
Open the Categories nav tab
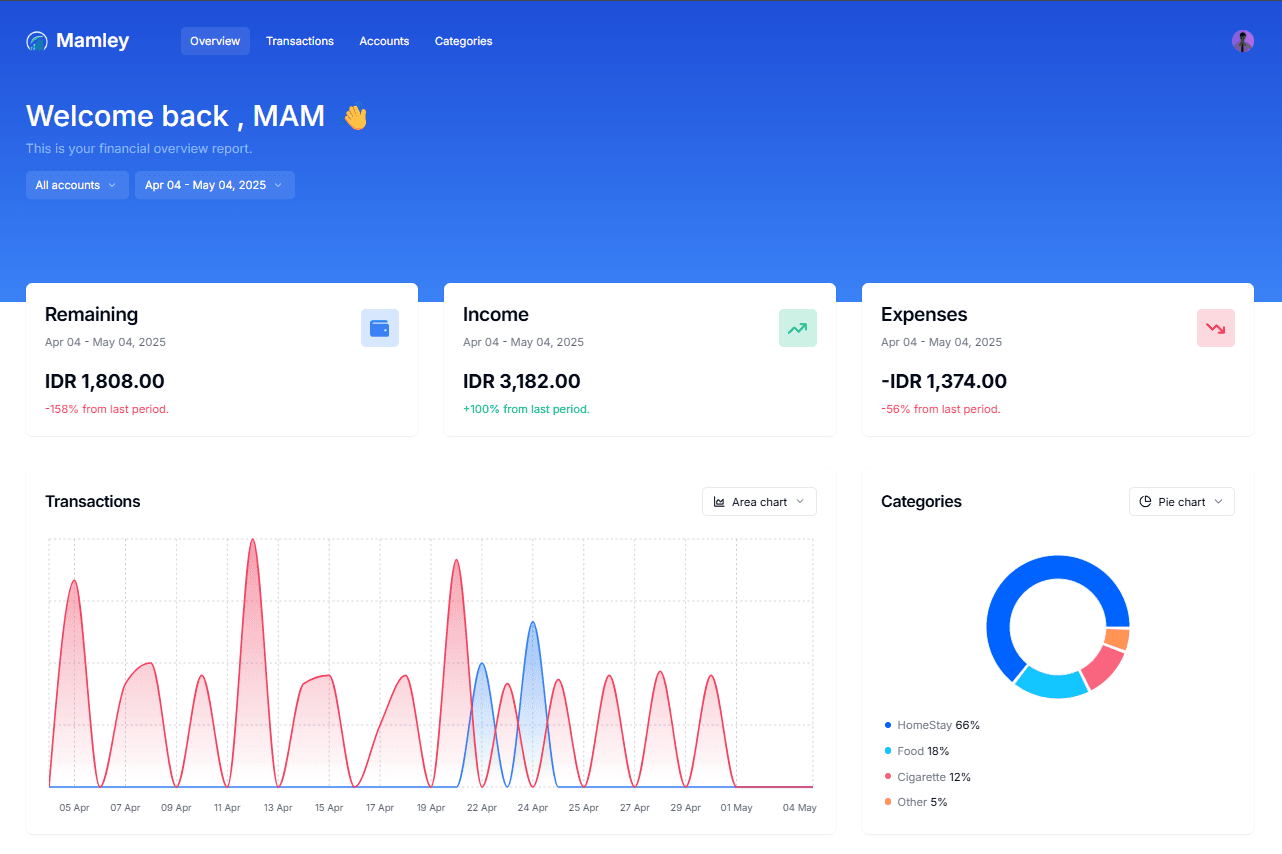point(463,41)
